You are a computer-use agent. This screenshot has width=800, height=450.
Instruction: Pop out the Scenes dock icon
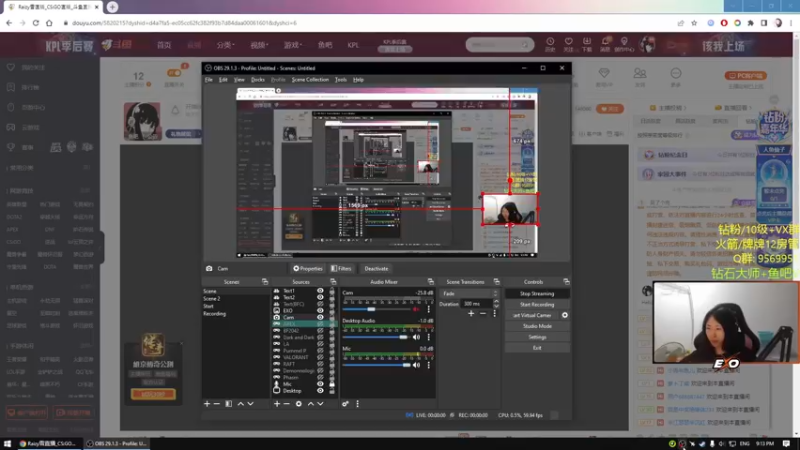tap(265, 282)
